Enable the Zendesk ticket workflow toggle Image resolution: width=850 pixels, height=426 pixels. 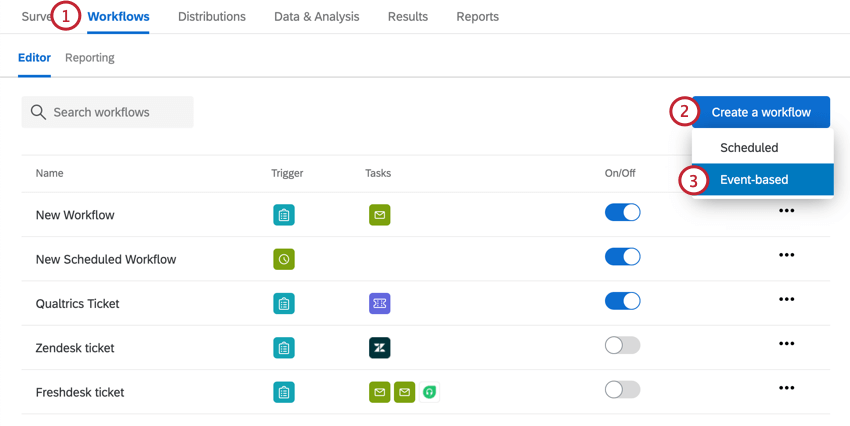(x=622, y=346)
